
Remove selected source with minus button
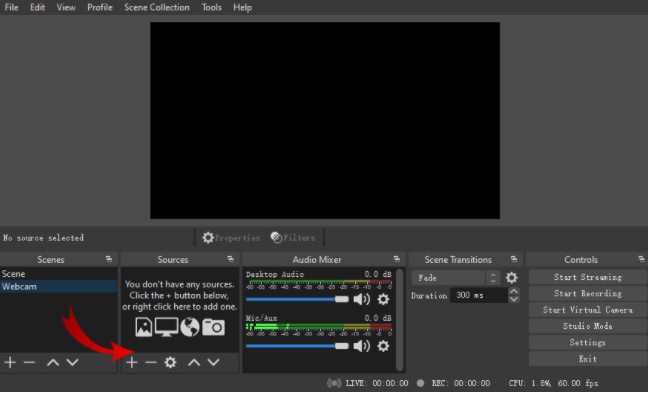point(151,362)
